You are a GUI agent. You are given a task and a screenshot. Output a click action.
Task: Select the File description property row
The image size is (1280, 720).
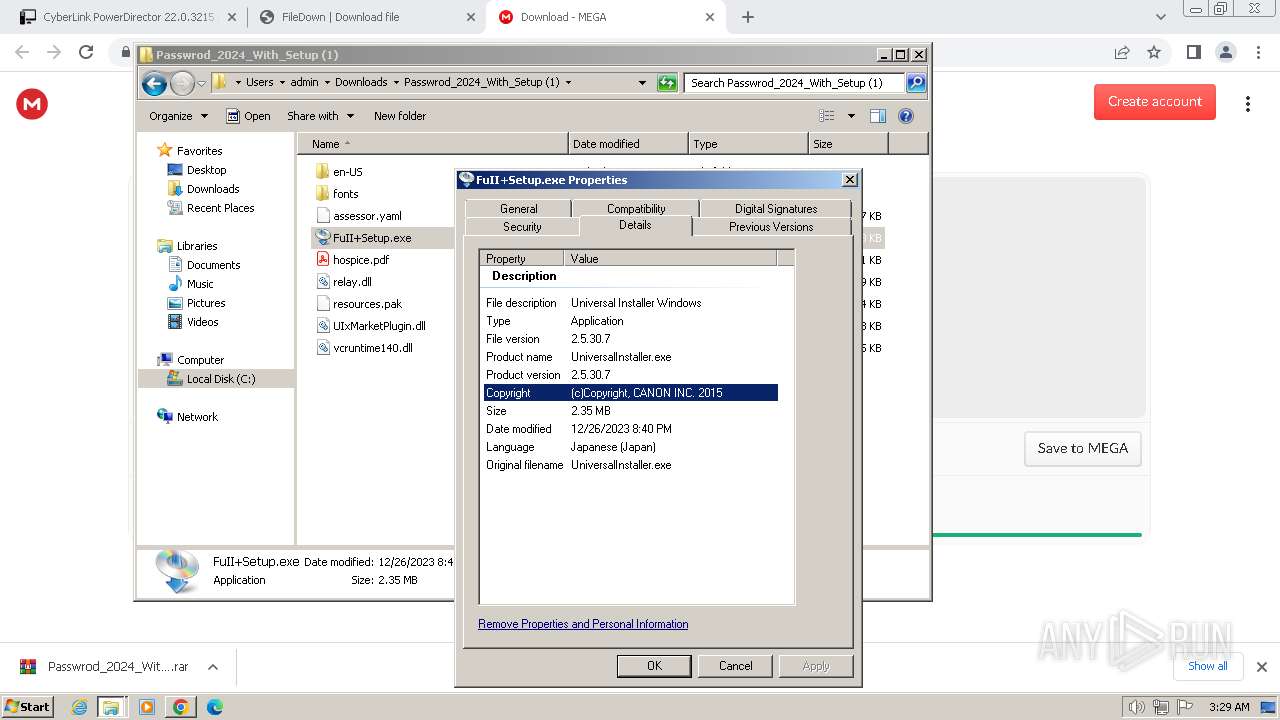pos(631,303)
